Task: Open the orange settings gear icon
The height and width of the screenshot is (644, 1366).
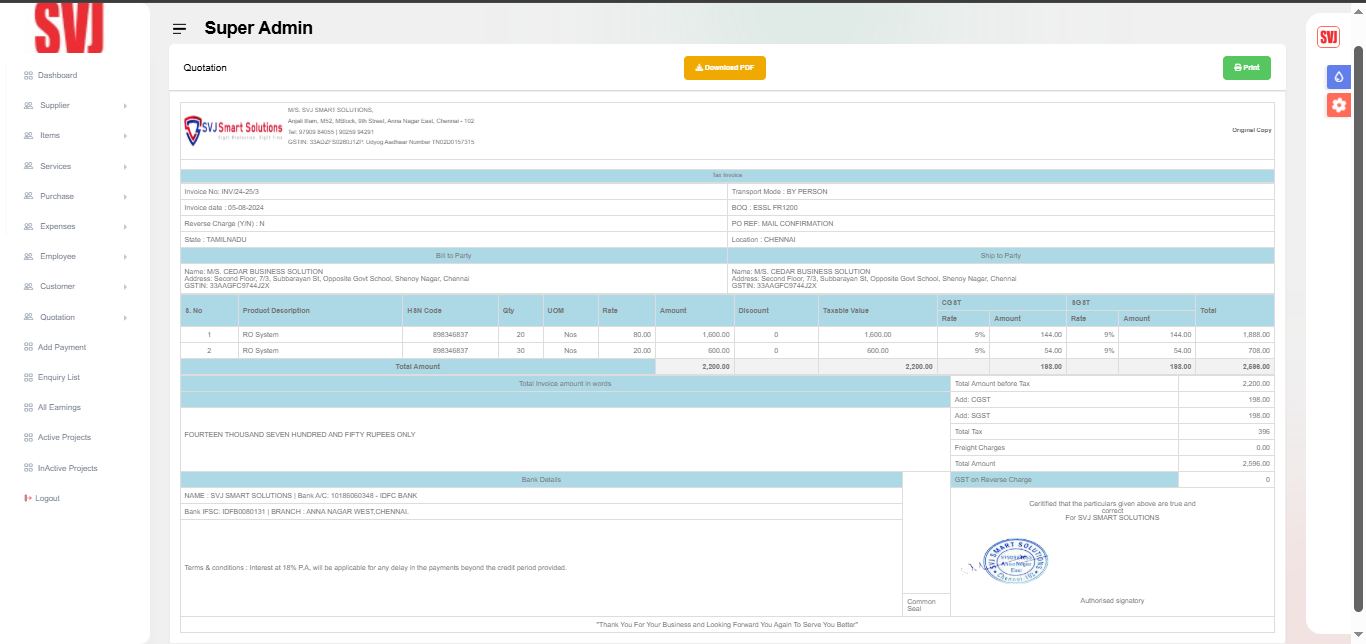Action: click(x=1339, y=105)
